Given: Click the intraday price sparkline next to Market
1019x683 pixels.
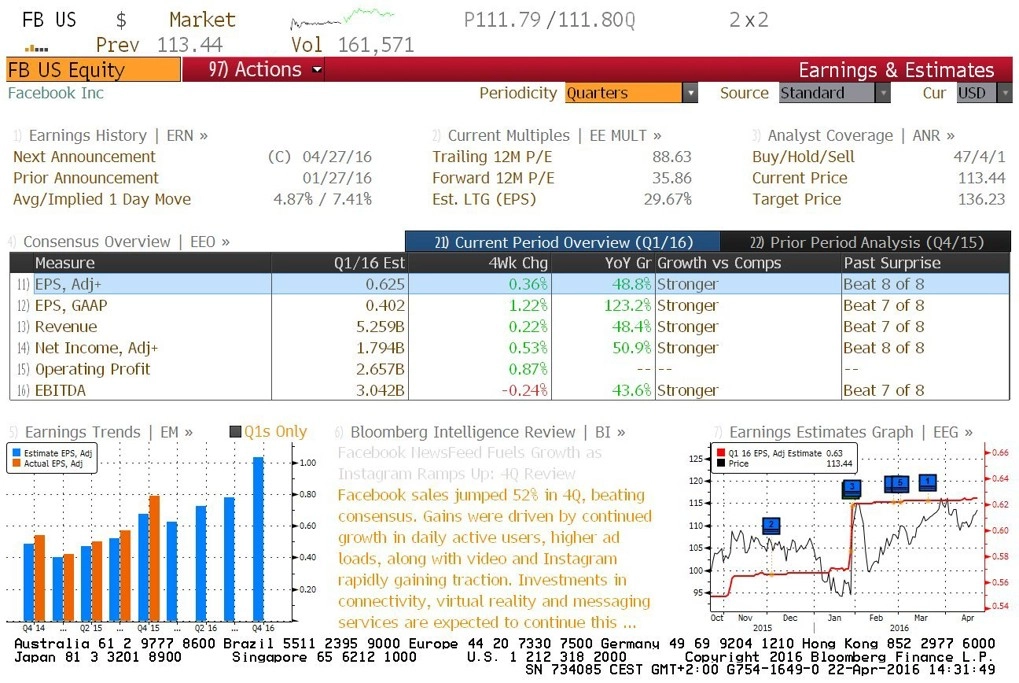Looking at the screenshot, I should (x=342, y=18).
